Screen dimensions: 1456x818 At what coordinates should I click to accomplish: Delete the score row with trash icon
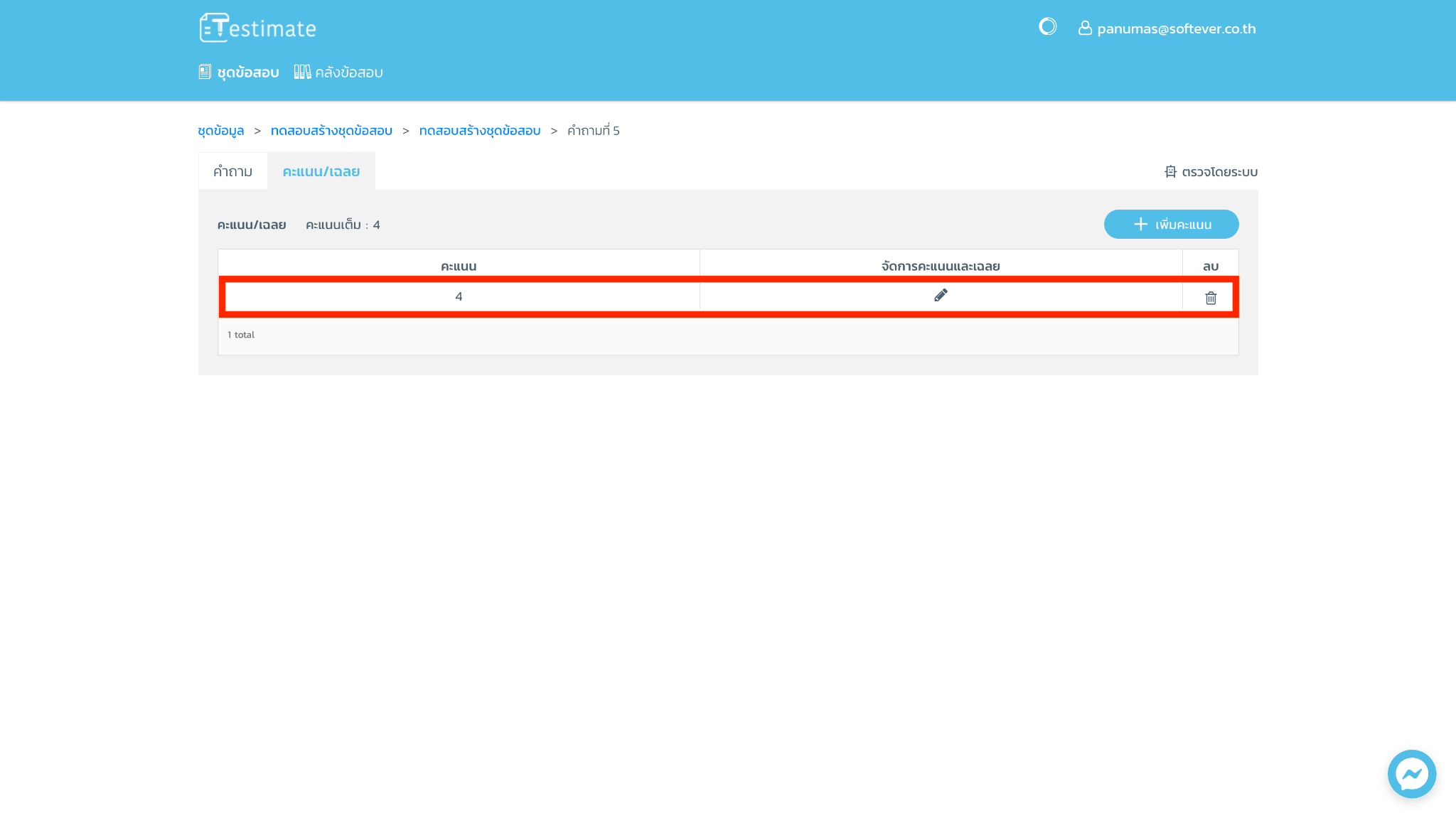(x=1211, y=298)
